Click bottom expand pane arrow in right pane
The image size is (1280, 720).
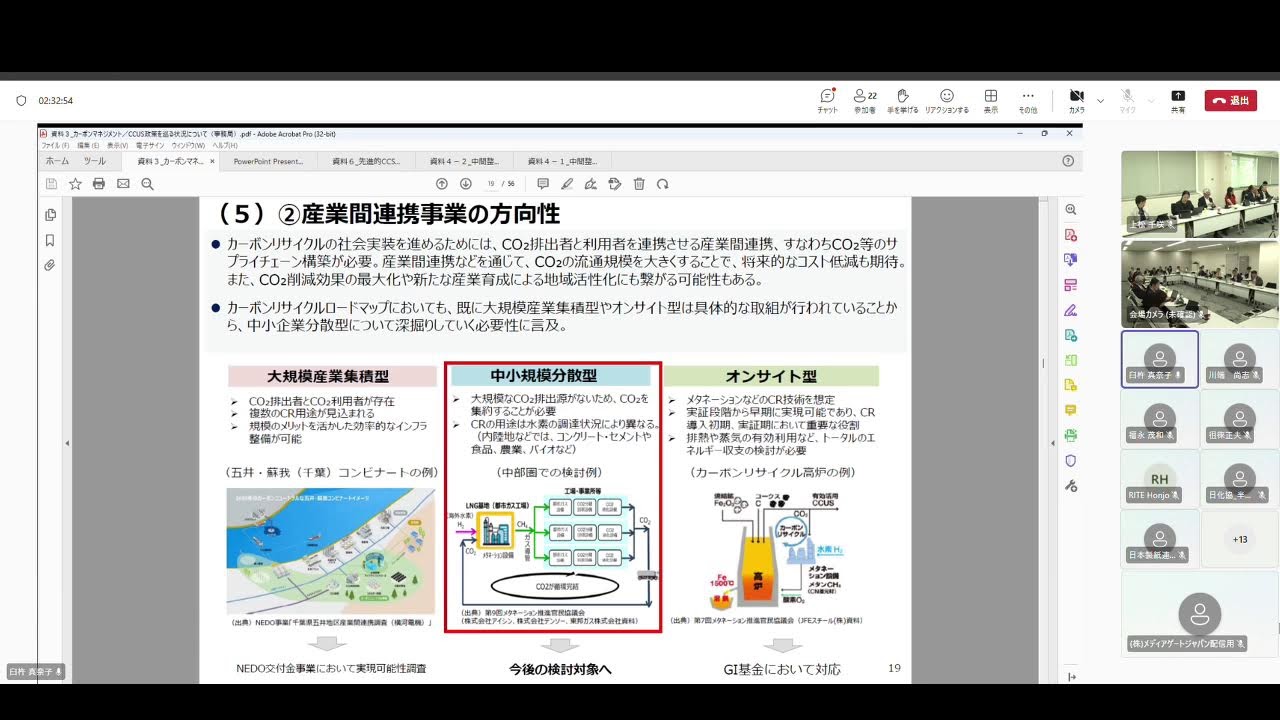pyautogui.click(x=1071, y=677)
